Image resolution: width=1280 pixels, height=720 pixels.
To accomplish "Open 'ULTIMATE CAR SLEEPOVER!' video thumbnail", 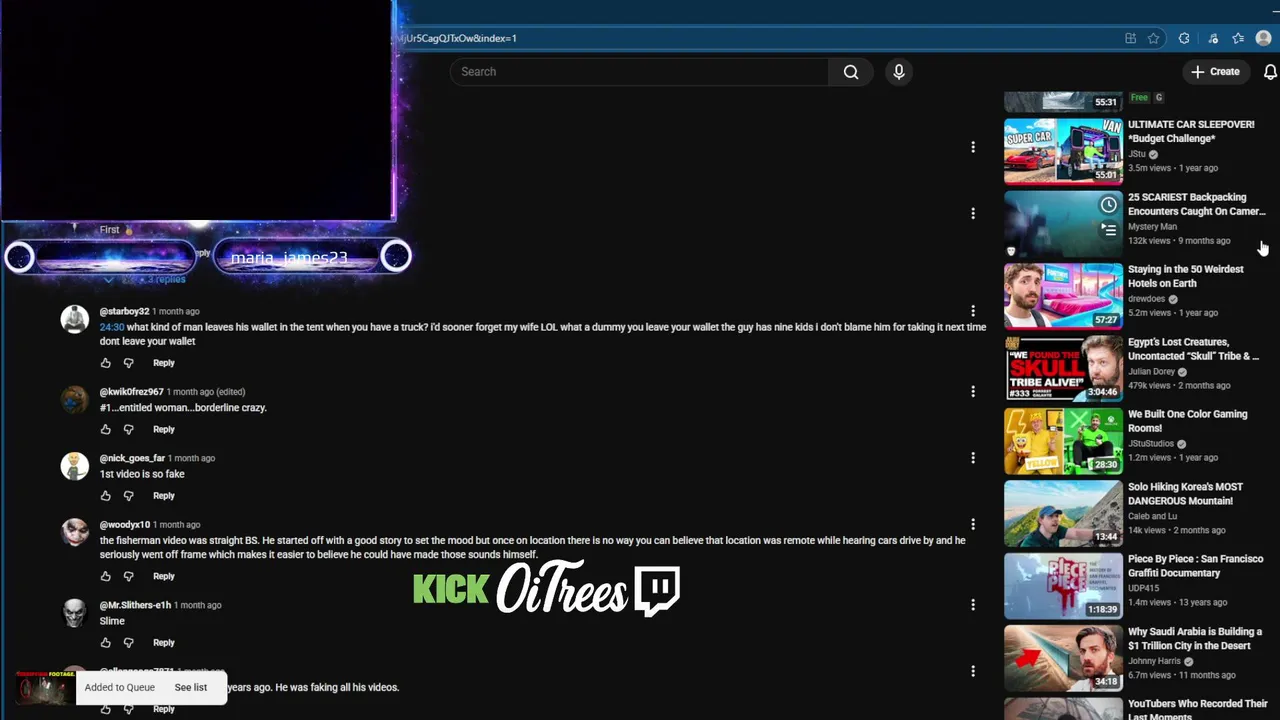I will click(1063, 152).
